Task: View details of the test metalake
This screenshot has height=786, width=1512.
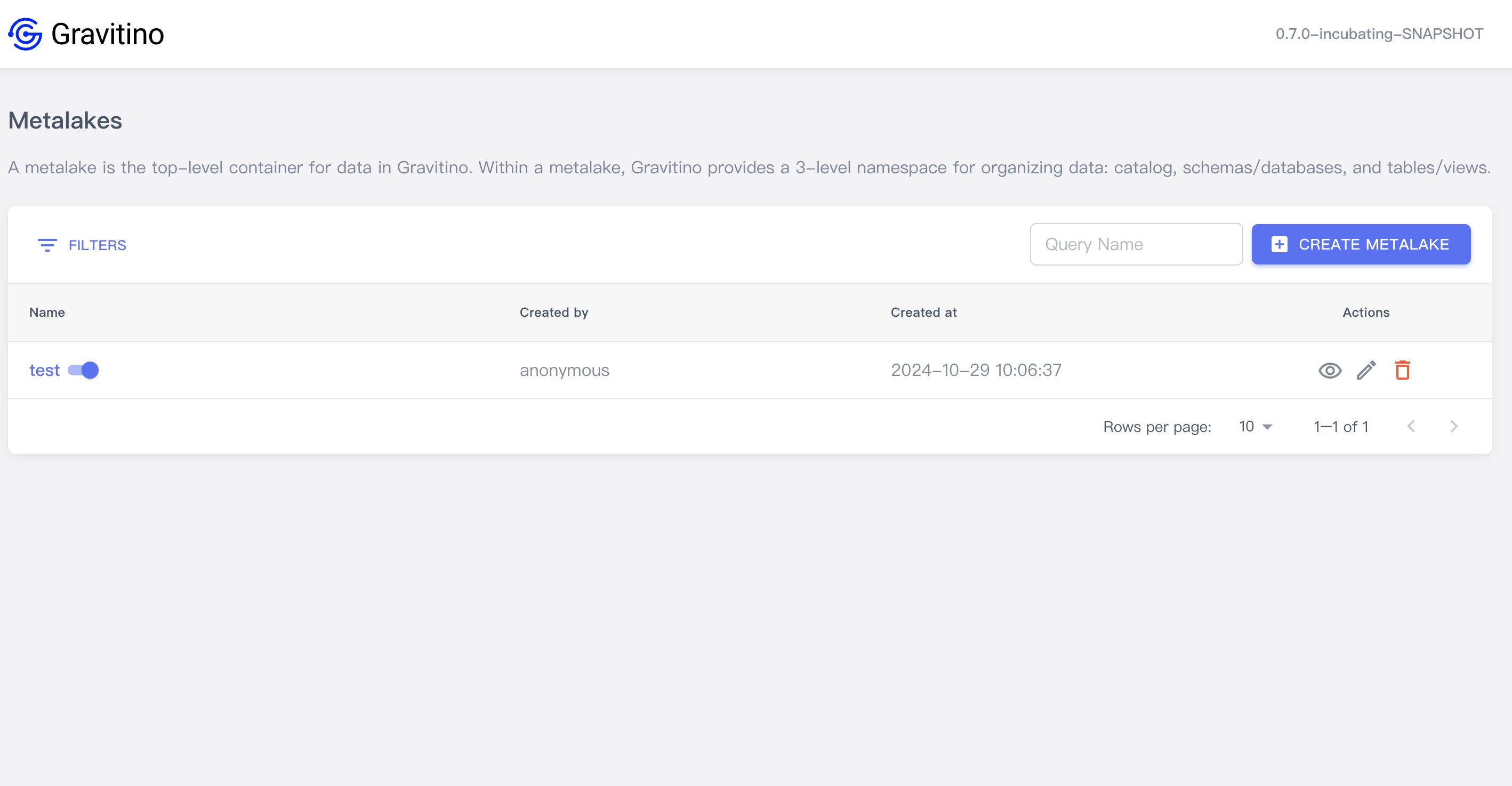Action: click(1330, 371)
